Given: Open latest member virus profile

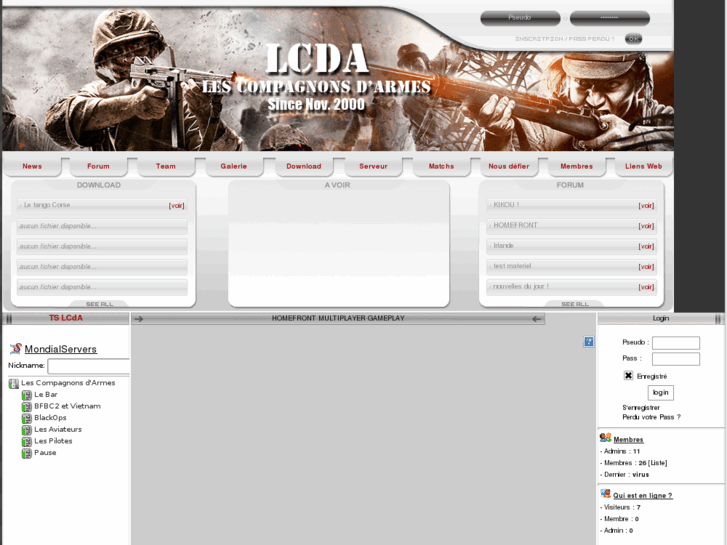Looking at the screenshot, I should coord(641,474).
